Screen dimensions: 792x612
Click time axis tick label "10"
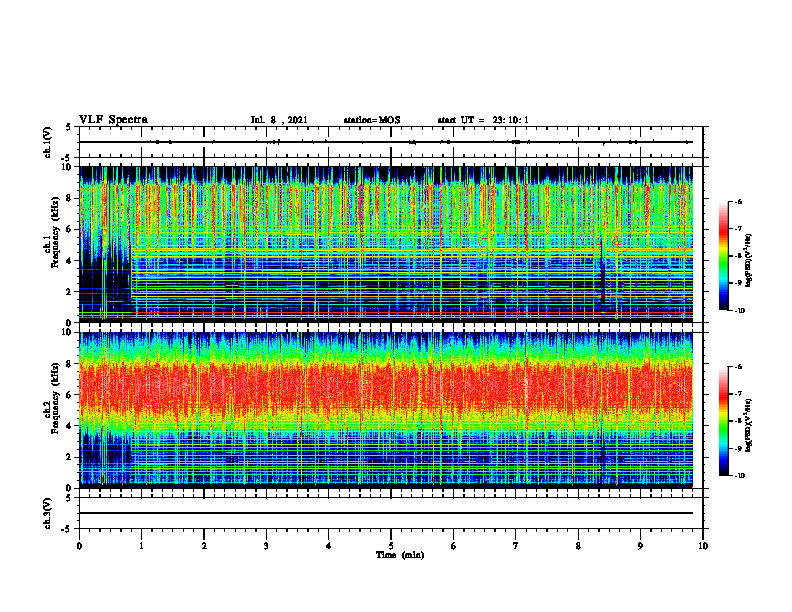click(x=703, y=546)
